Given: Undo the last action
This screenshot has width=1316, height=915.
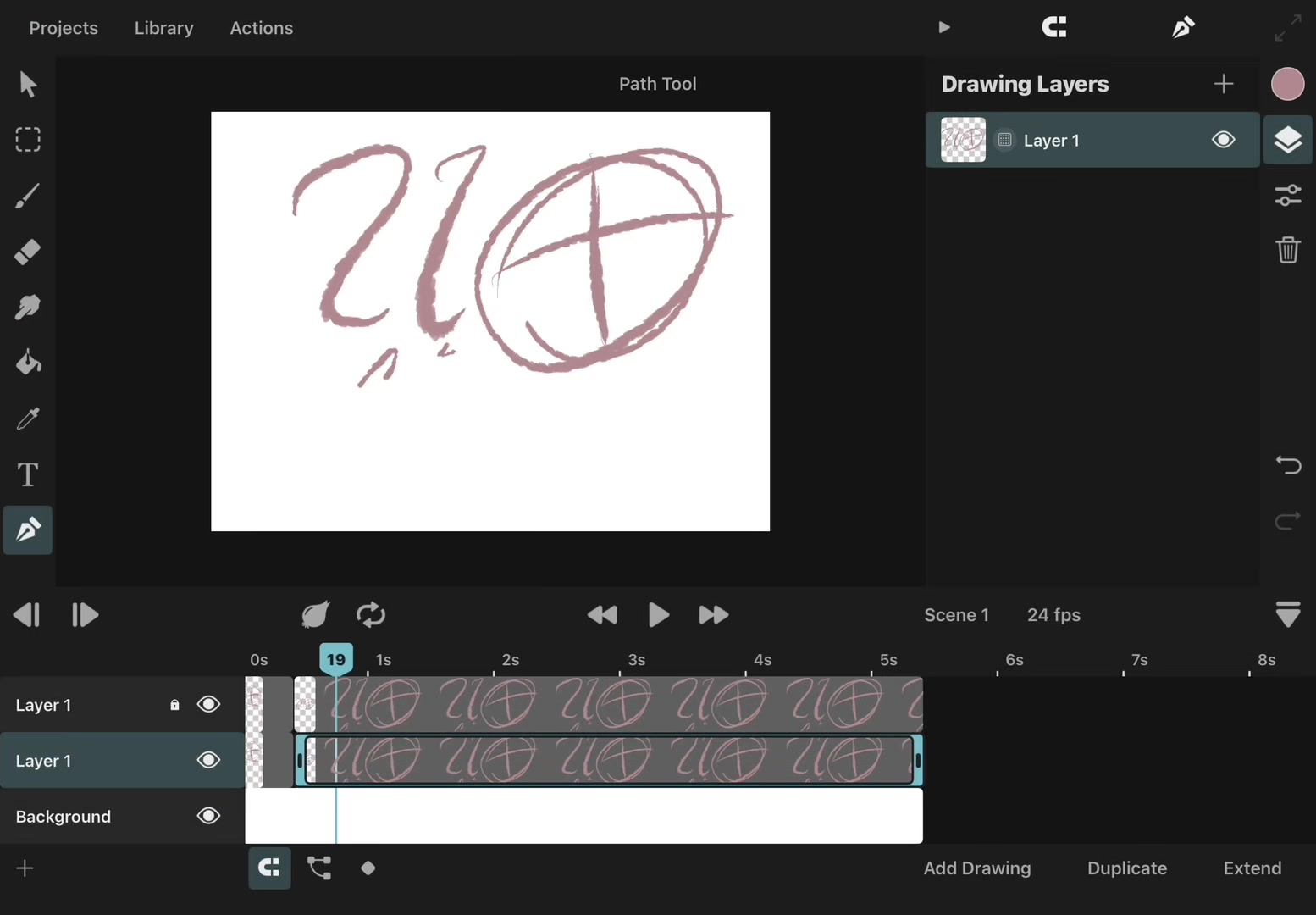Looking at the screenshot, I should (1287, 464).
